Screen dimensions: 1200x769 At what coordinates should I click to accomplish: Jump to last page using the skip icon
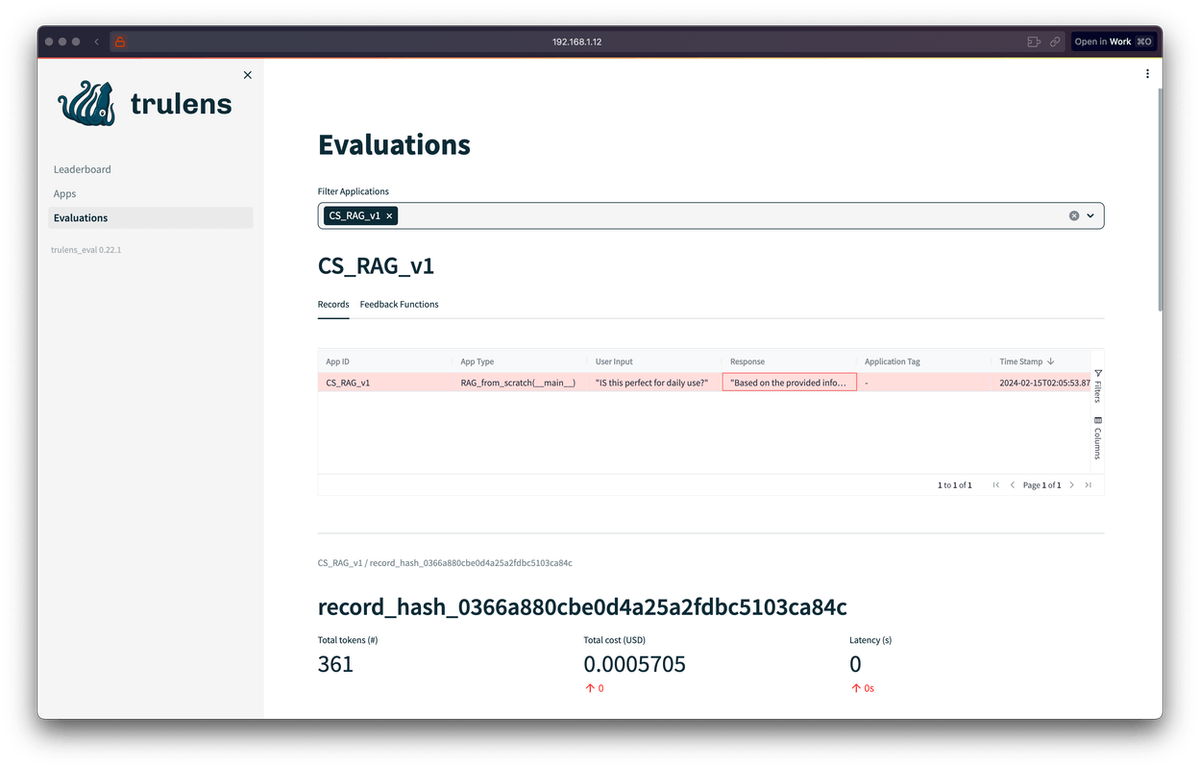coord(1088,484)
